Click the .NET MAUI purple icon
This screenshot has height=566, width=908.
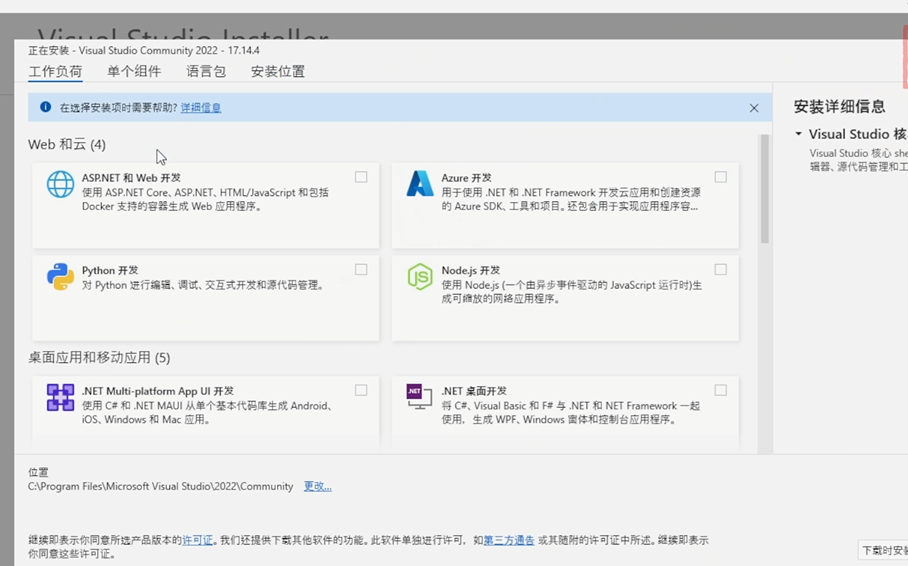60,397
